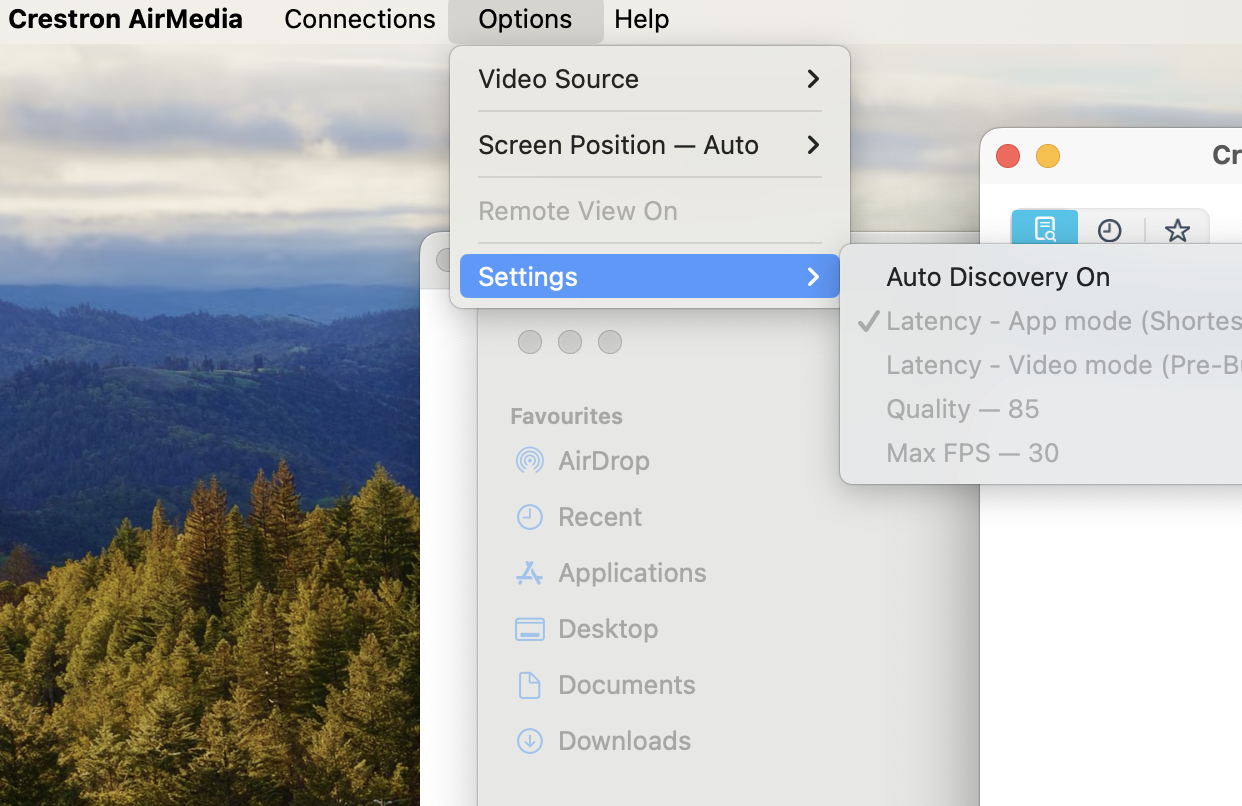Click Crestron AirMedia app menu
The image size is (1242, 806).
125,19
